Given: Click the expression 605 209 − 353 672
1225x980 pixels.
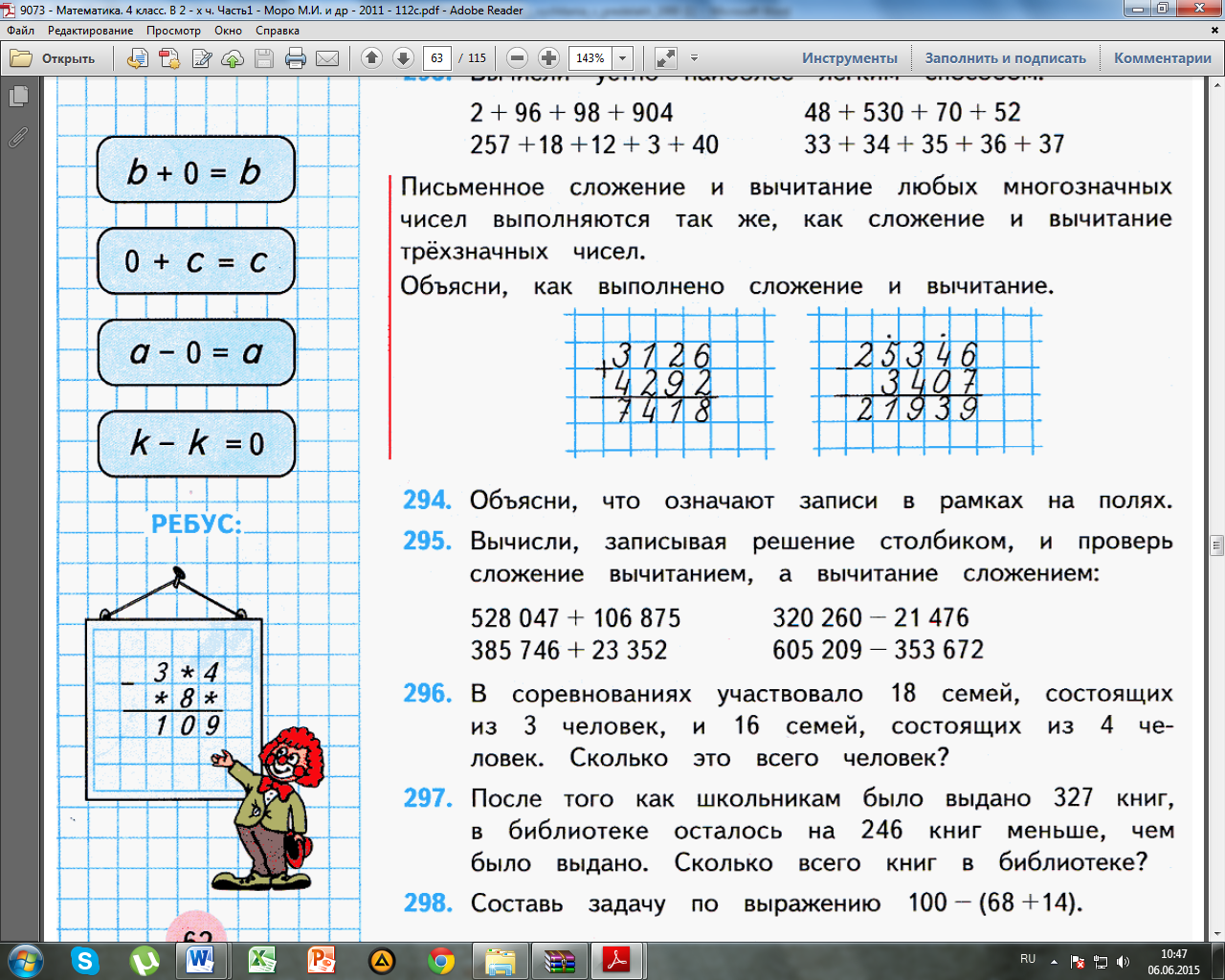Looking at the screenshot, I should point(878,651).
